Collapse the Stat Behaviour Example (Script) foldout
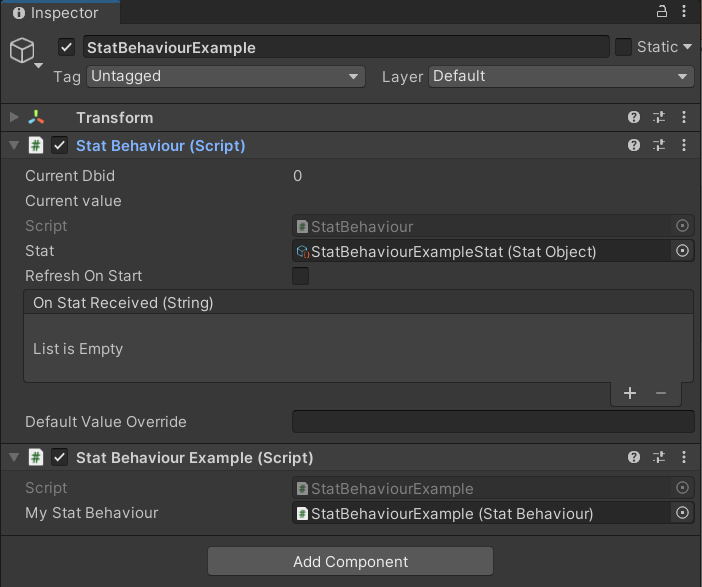This screenshot has height=587, width=702. point(14,457)
